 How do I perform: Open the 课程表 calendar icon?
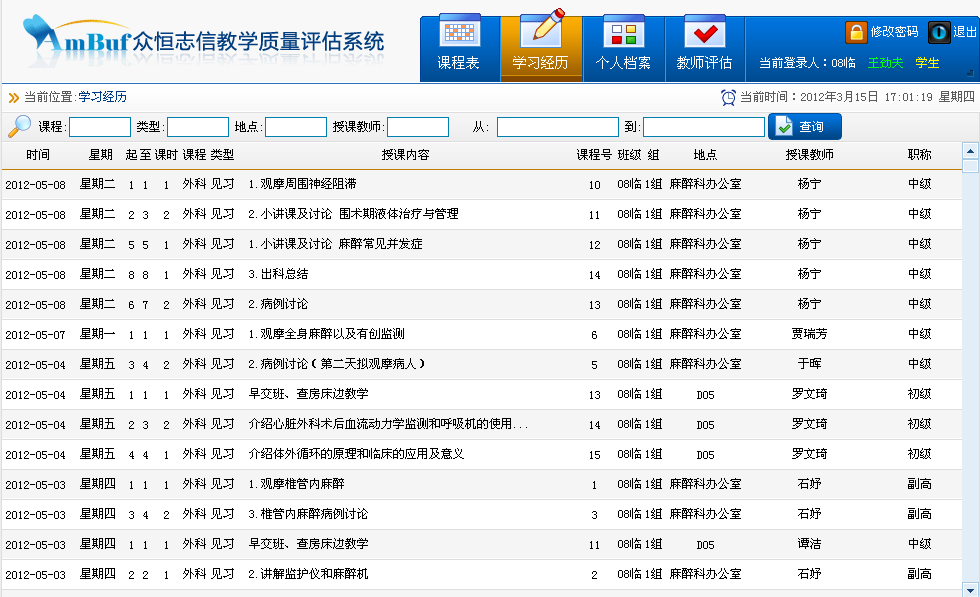pos(459,31)
